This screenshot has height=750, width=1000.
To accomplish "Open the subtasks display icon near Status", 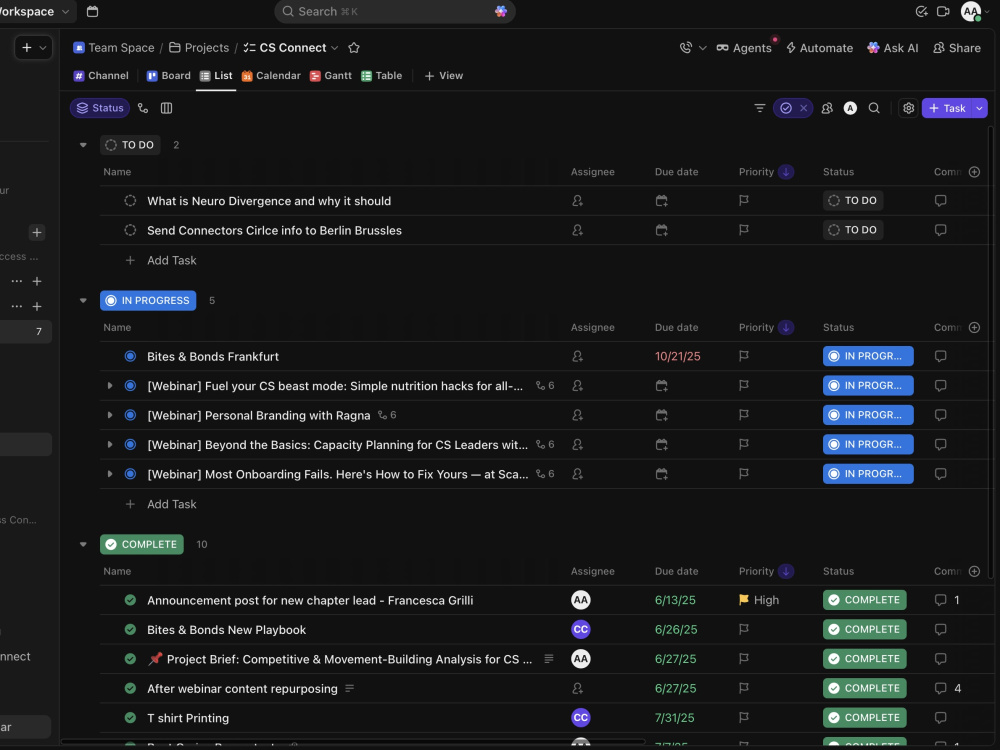I will coord(143,108).
